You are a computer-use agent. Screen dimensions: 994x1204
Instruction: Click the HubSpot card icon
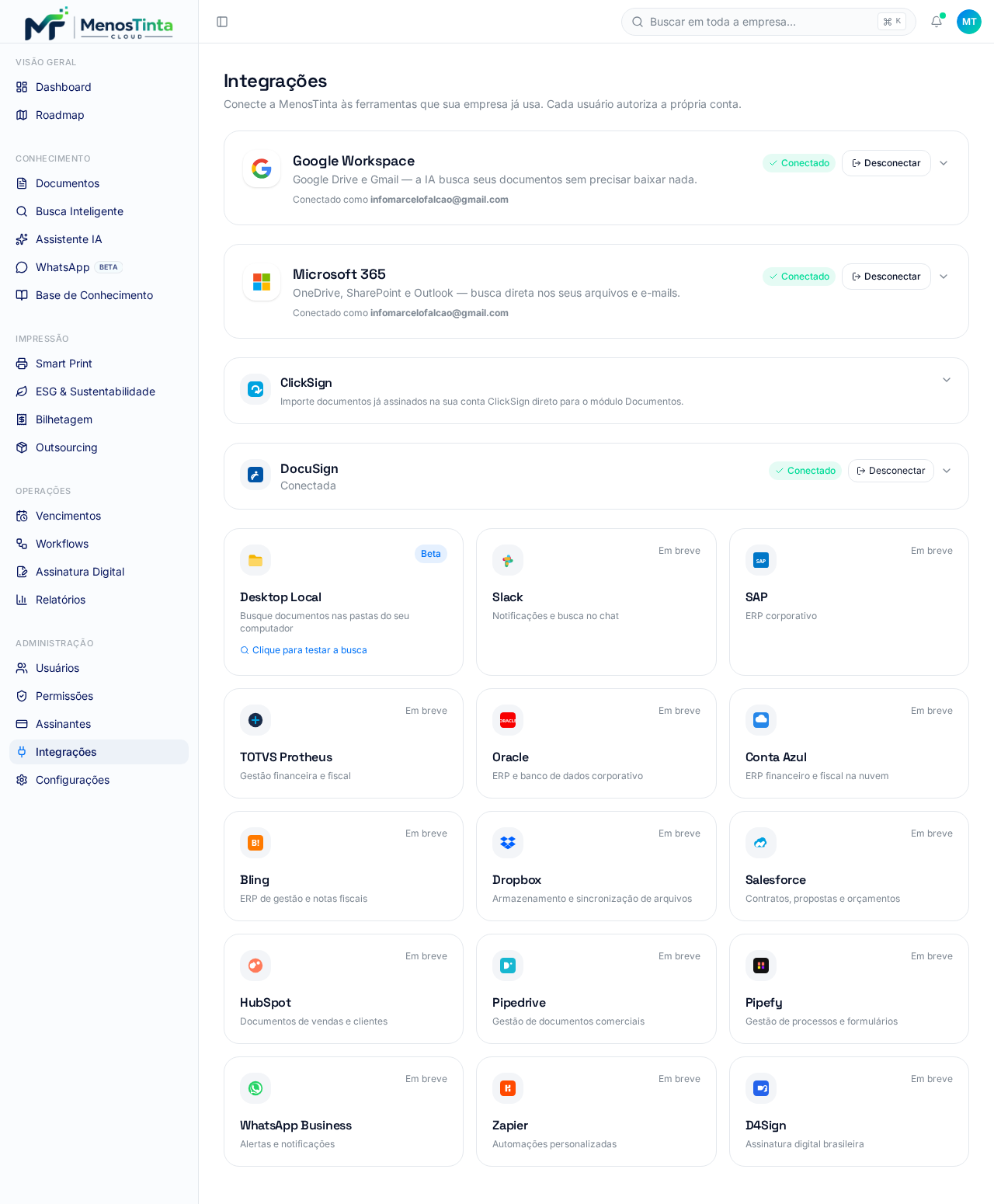pyautogui.click(x=255, y=966)
